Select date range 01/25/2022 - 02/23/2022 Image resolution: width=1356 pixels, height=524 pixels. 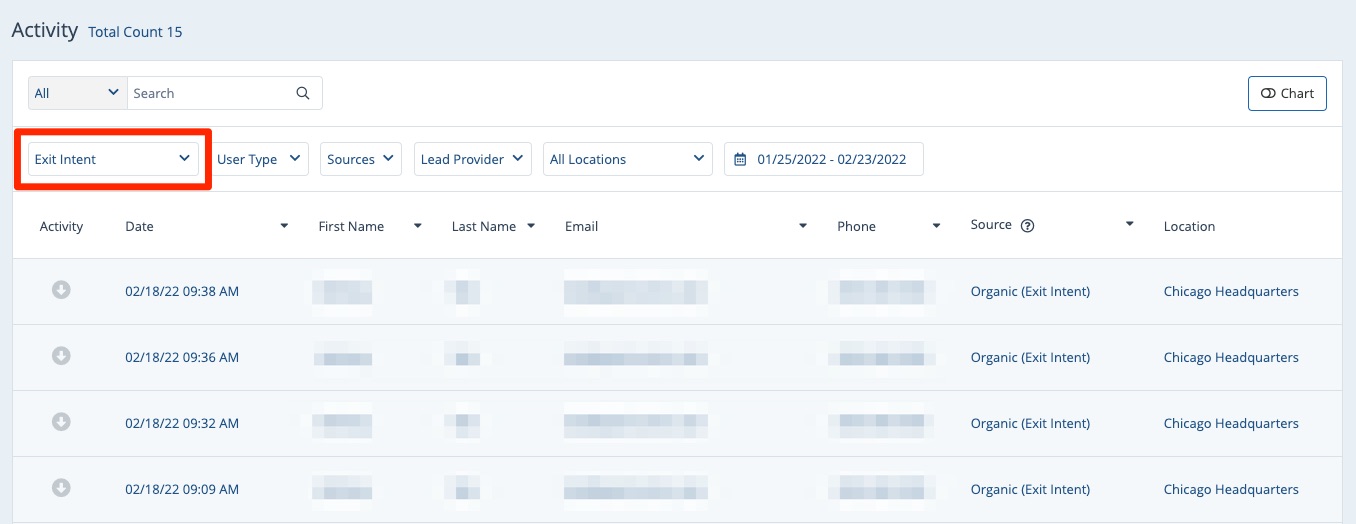[x=831, y=159]
